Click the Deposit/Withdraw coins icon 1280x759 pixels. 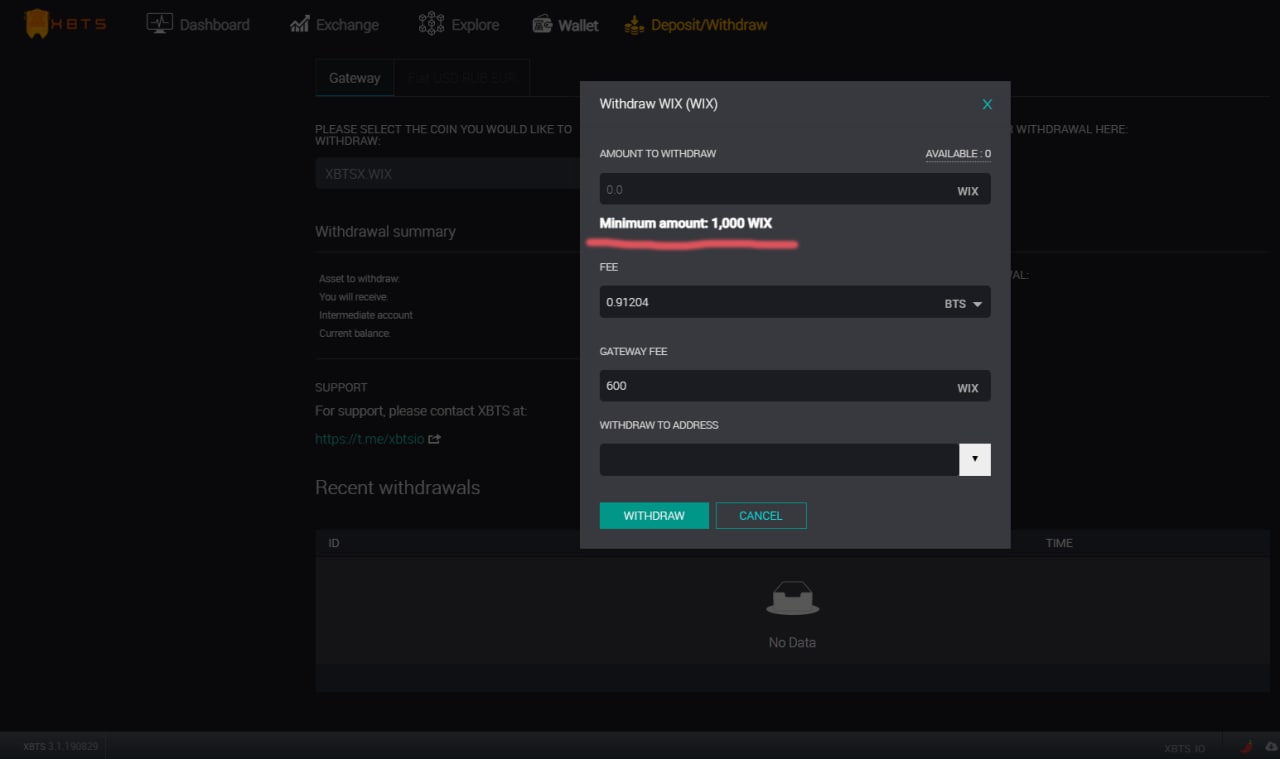(x=634, y=25)
